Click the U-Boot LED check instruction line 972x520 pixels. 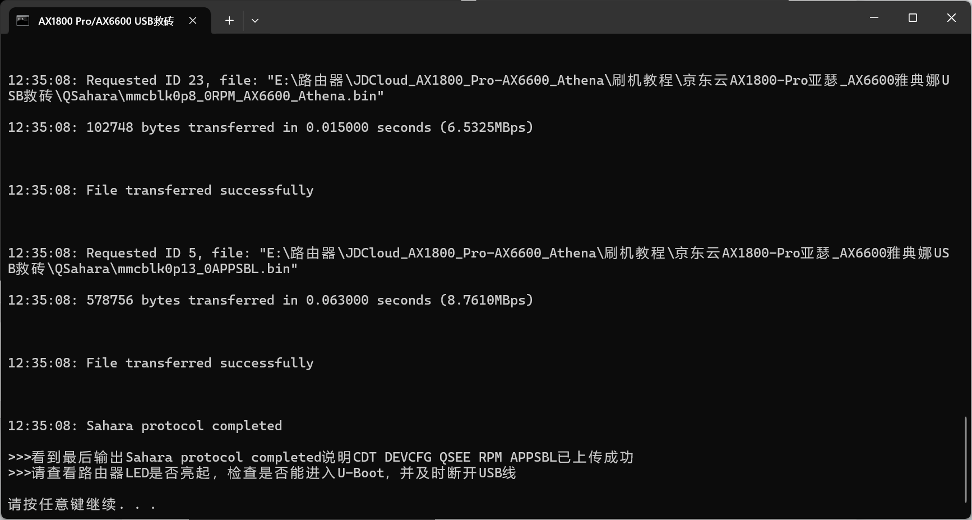[262, 473]
